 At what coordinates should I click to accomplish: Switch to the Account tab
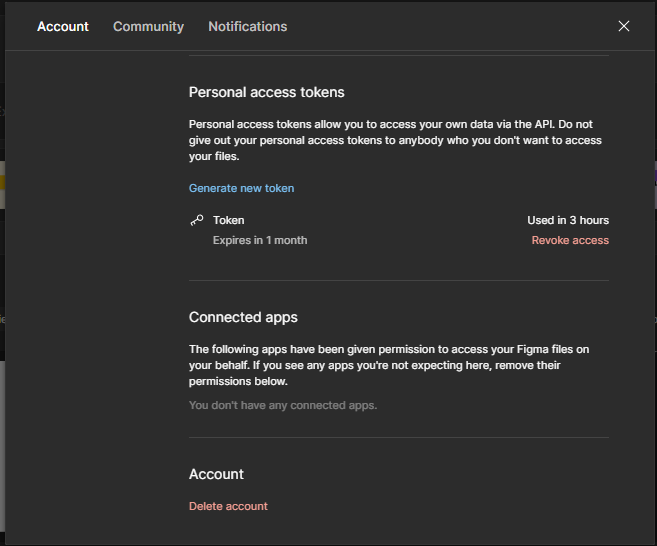point(63,26)
